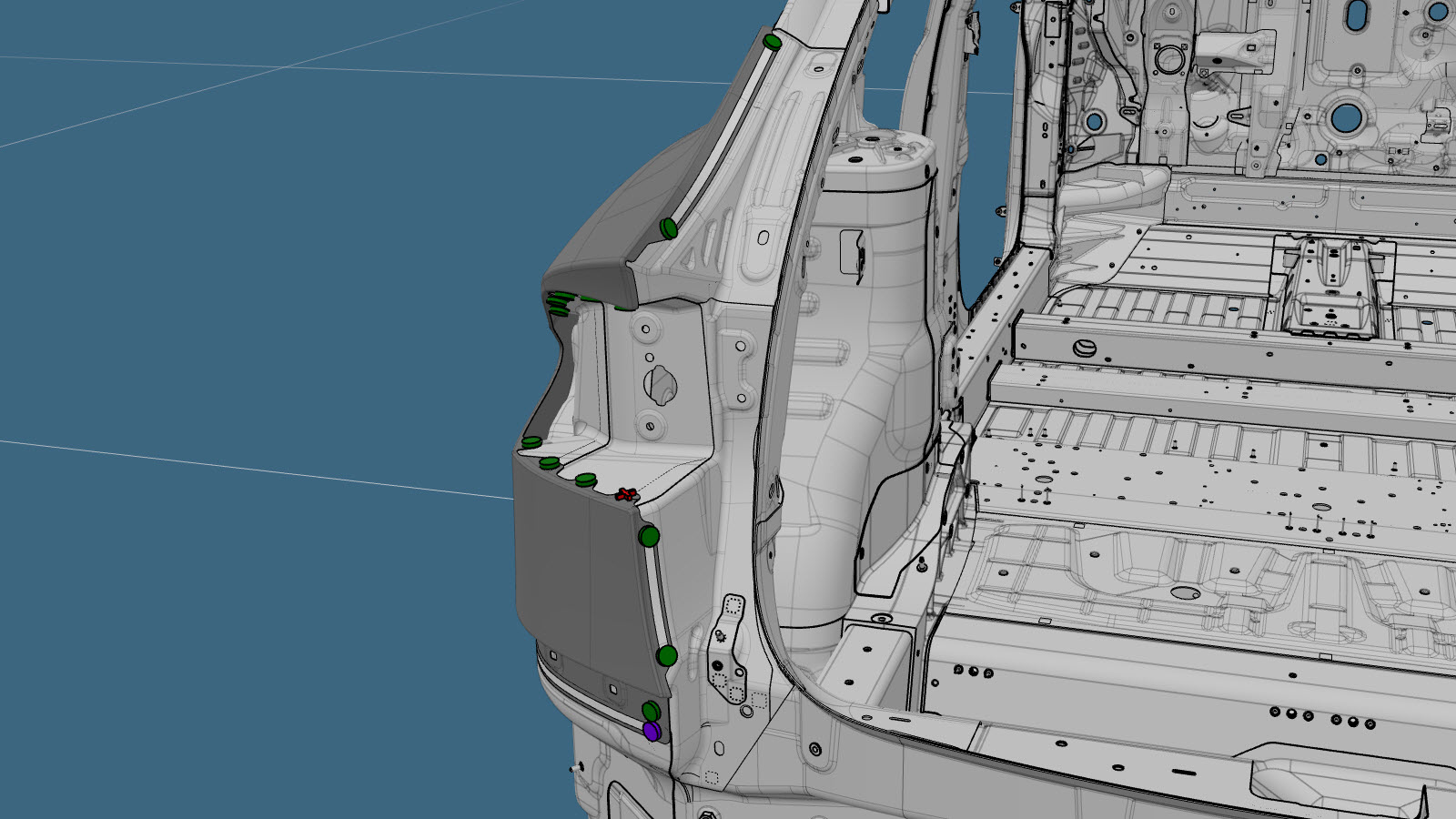Click green marker between red cross and purple marker
This screenshot has height=819, width=1456.
[667, 655]
